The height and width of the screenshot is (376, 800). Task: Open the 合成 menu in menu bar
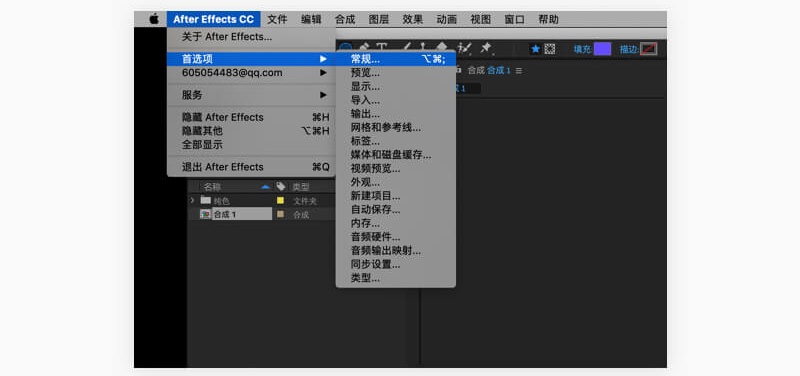tap(345, 19)
